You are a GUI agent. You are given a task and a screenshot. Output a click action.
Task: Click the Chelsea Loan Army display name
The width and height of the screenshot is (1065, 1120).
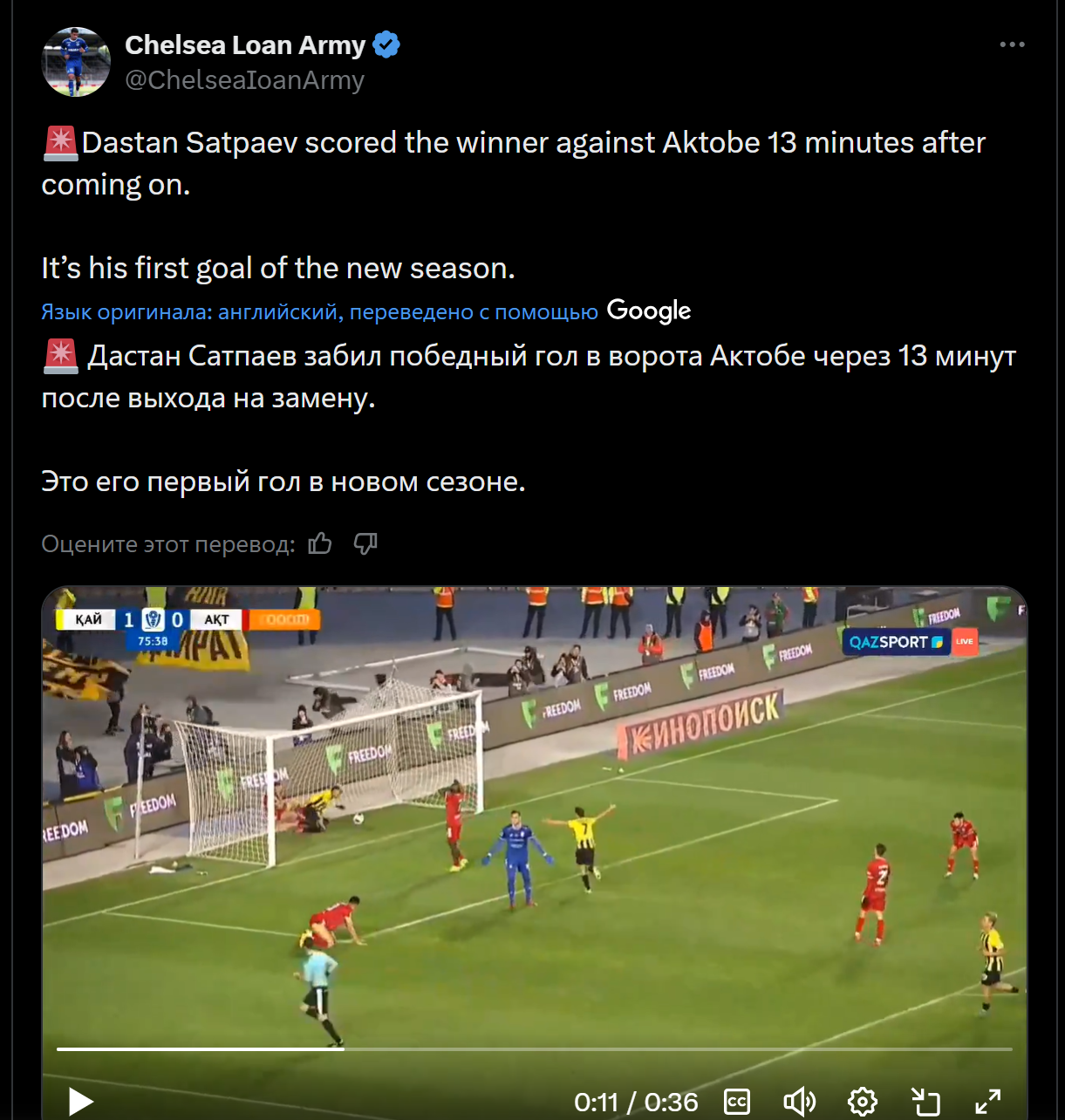(245, 44)
